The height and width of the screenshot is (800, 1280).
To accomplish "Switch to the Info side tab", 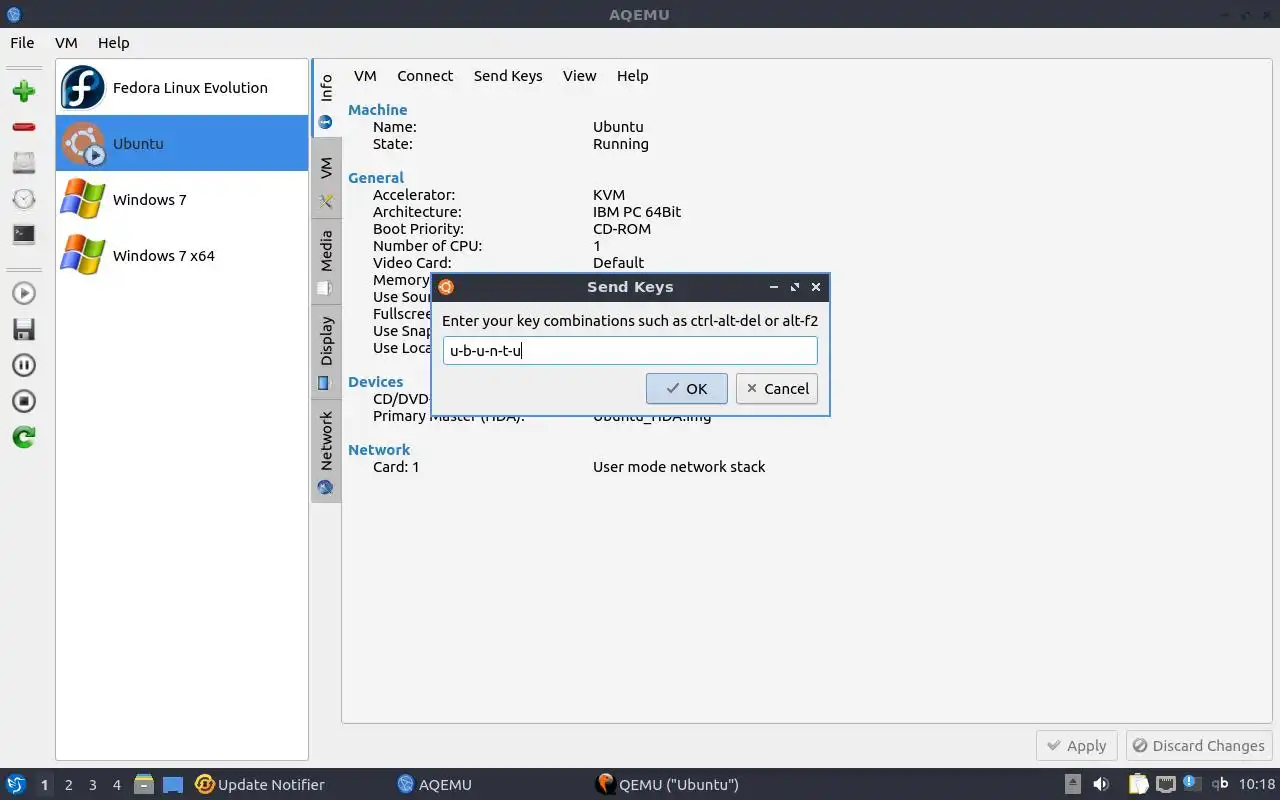I will tap(326, 100).
